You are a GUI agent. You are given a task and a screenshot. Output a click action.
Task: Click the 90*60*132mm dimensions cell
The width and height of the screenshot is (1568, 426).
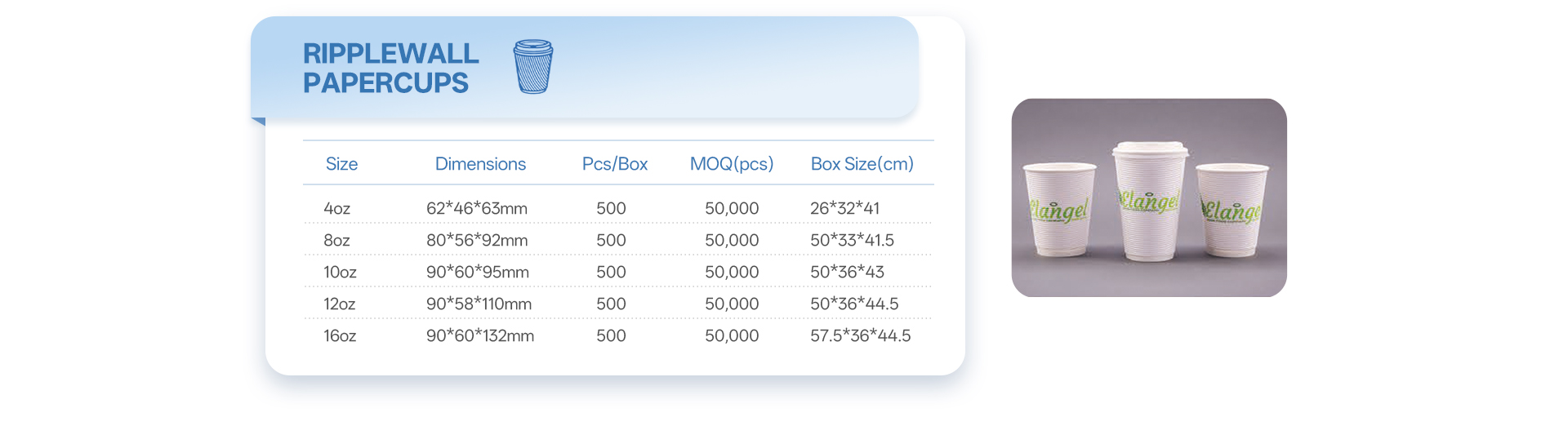(479, 335)
